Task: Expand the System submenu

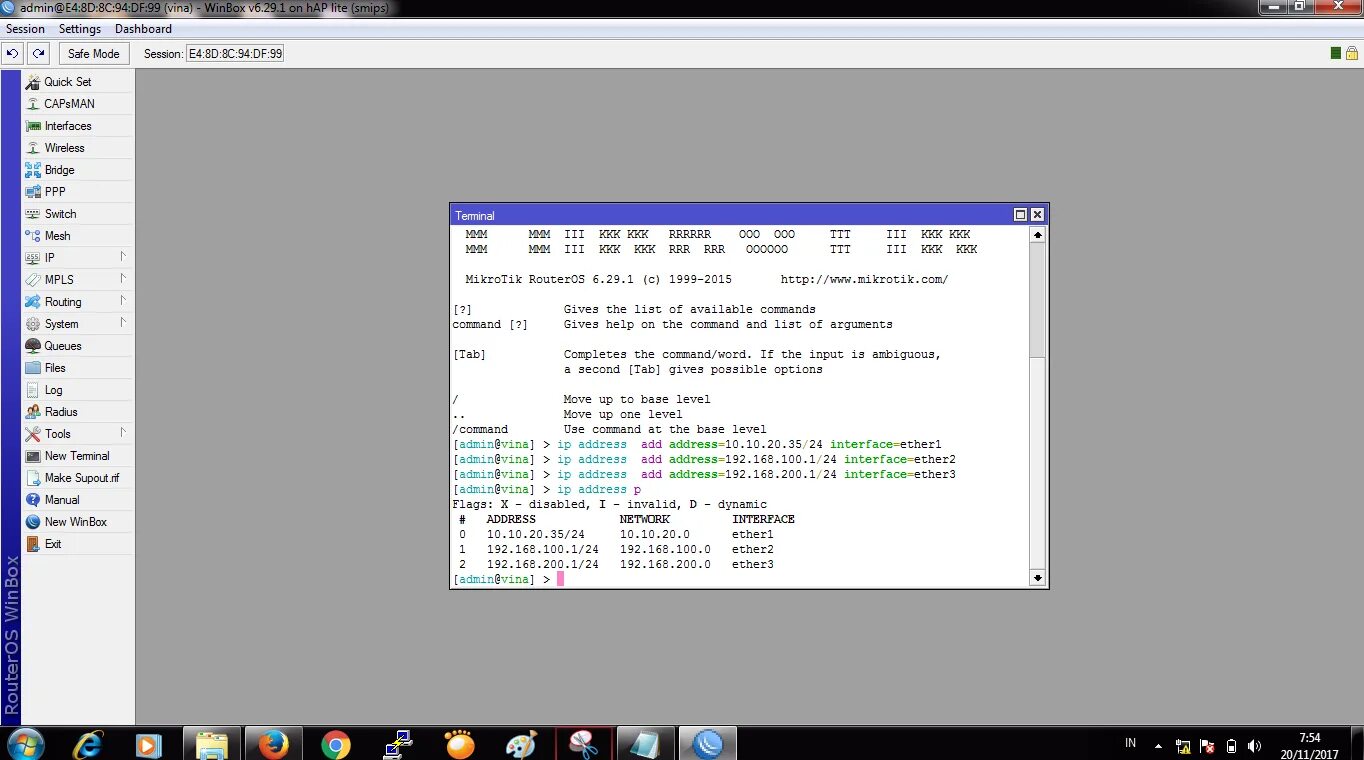Action: point(77,324)
